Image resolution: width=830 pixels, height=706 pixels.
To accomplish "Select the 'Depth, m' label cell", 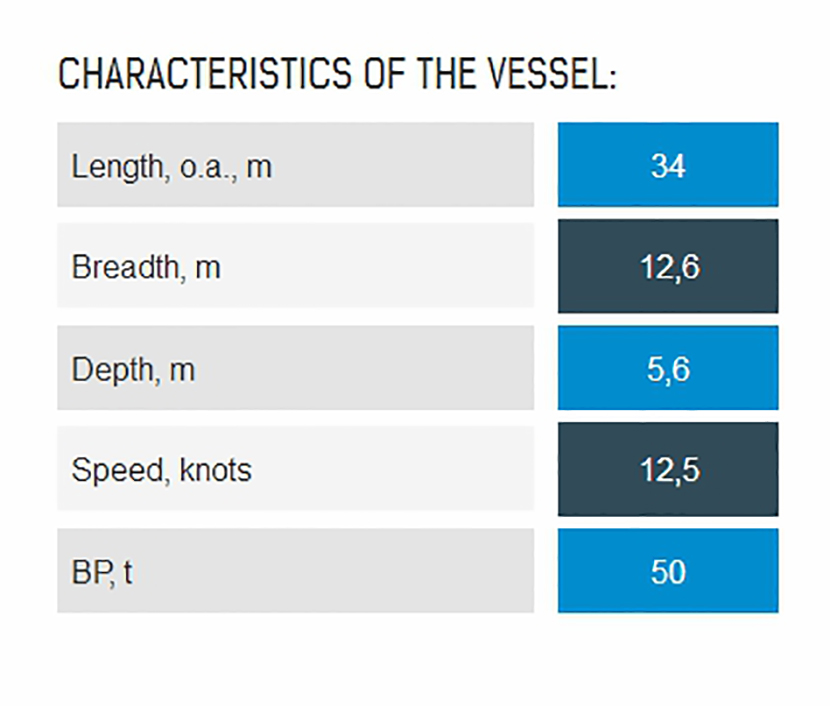I will (295, 369).
